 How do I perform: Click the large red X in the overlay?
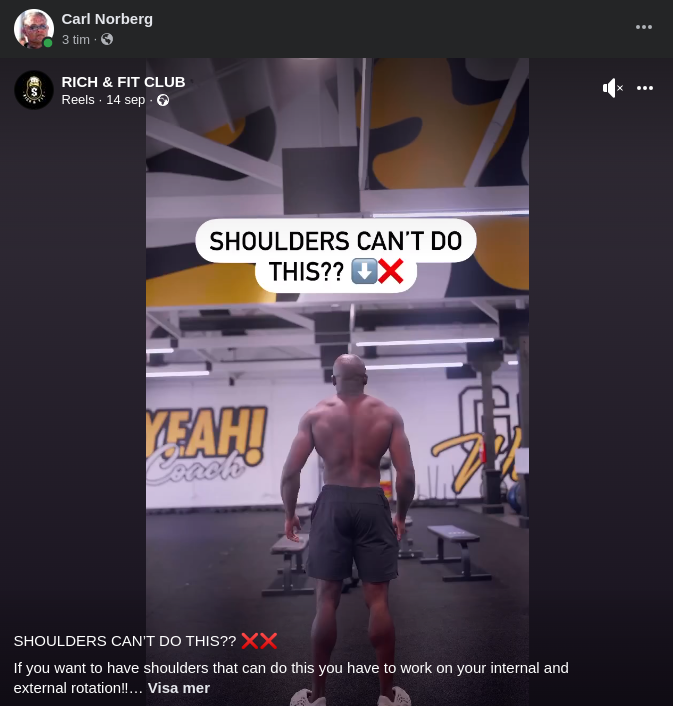(x=390, y=271)
